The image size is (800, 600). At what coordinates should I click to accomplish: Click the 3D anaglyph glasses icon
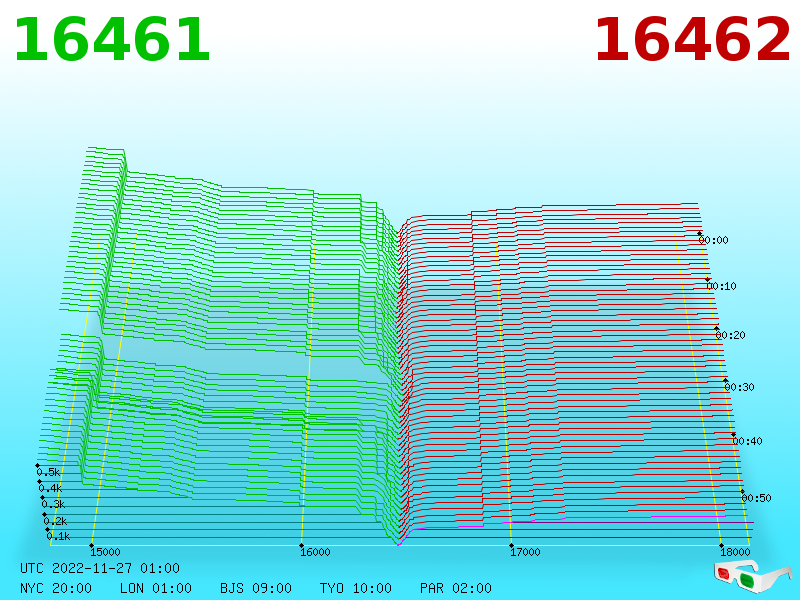pos(752,576)
